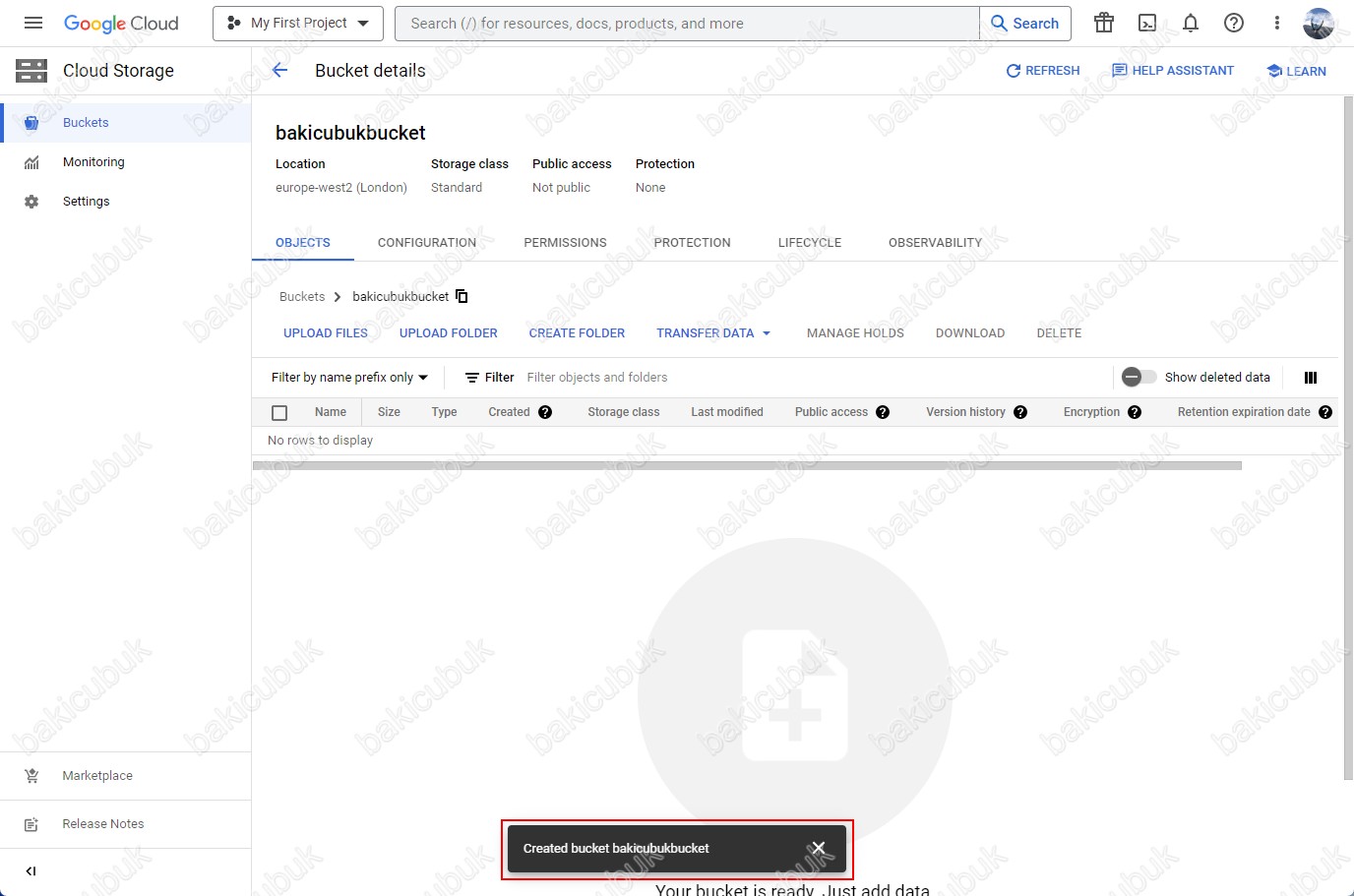Copy the bakicubukbucket path icon
The image size is (1354, 896).
pos(462,296)
